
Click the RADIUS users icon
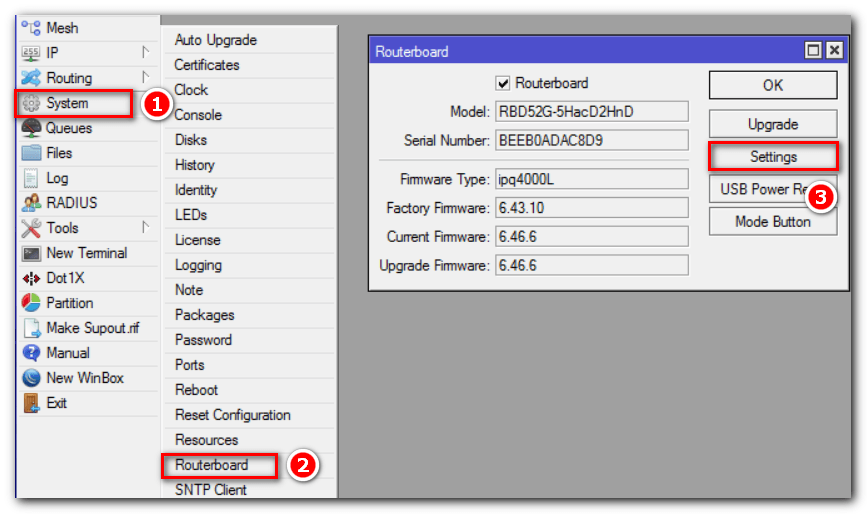31,203
